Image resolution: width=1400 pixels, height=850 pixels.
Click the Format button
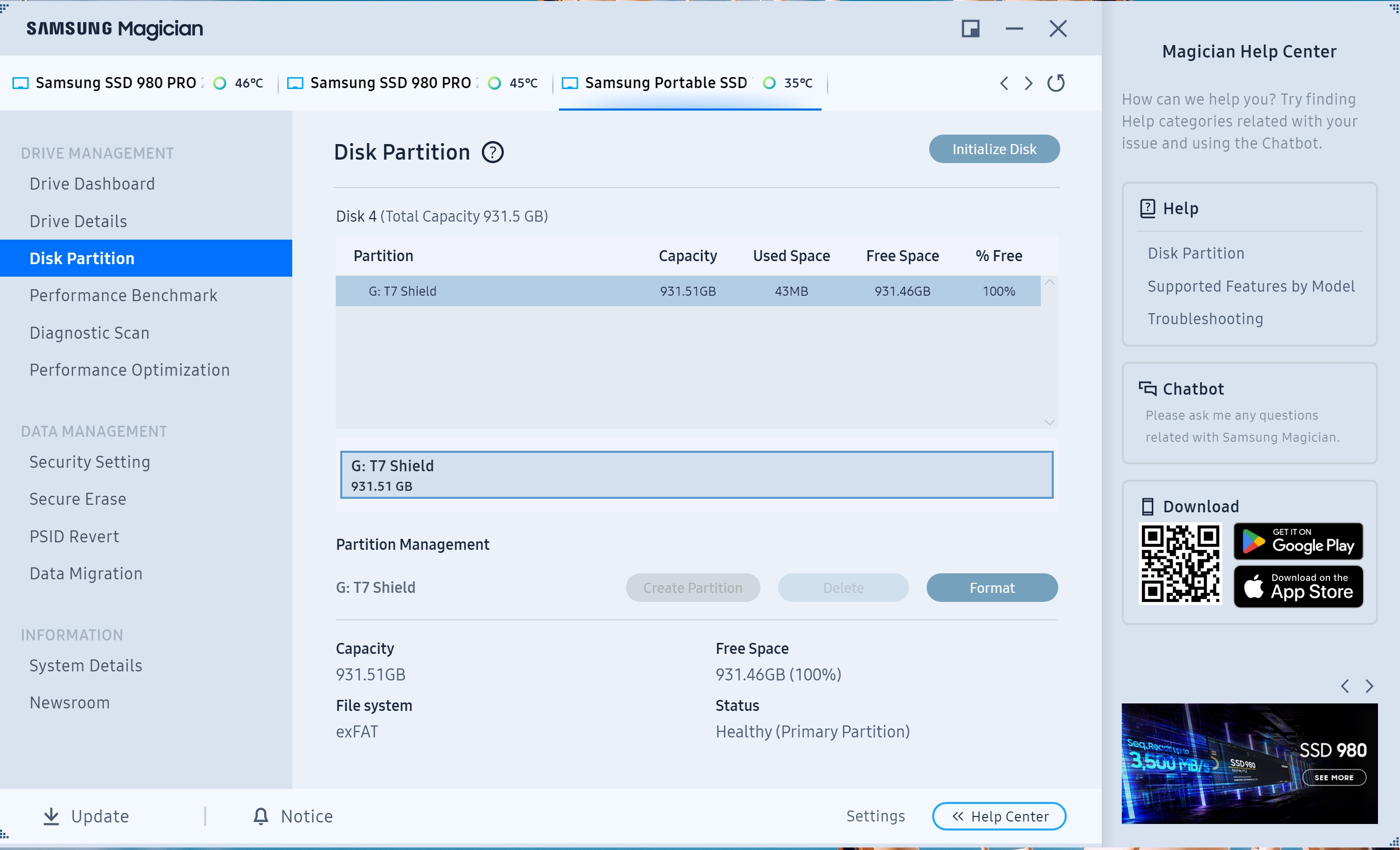[992, 587]
